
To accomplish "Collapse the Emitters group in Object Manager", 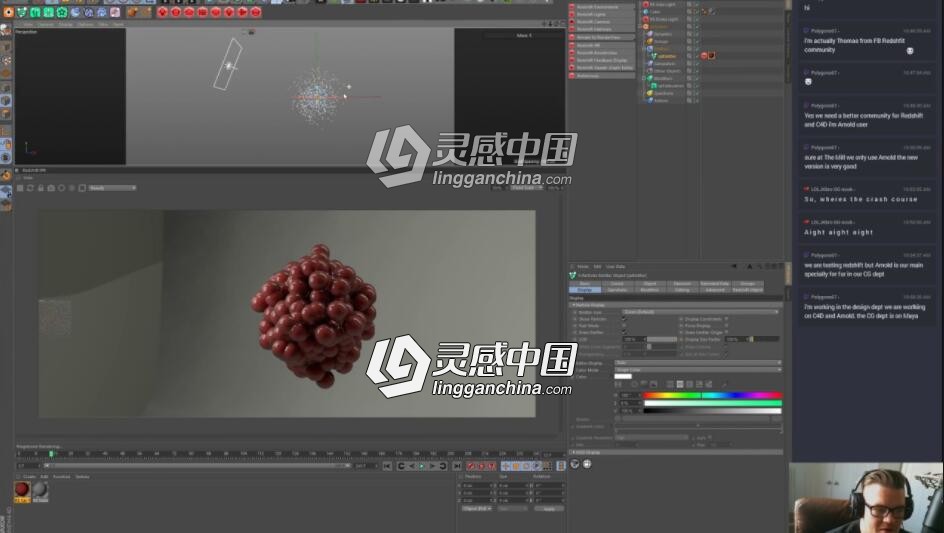I will coord(643,49).
